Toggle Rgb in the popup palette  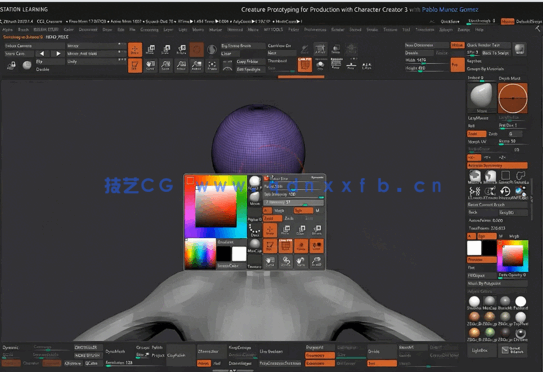point(303,211)
